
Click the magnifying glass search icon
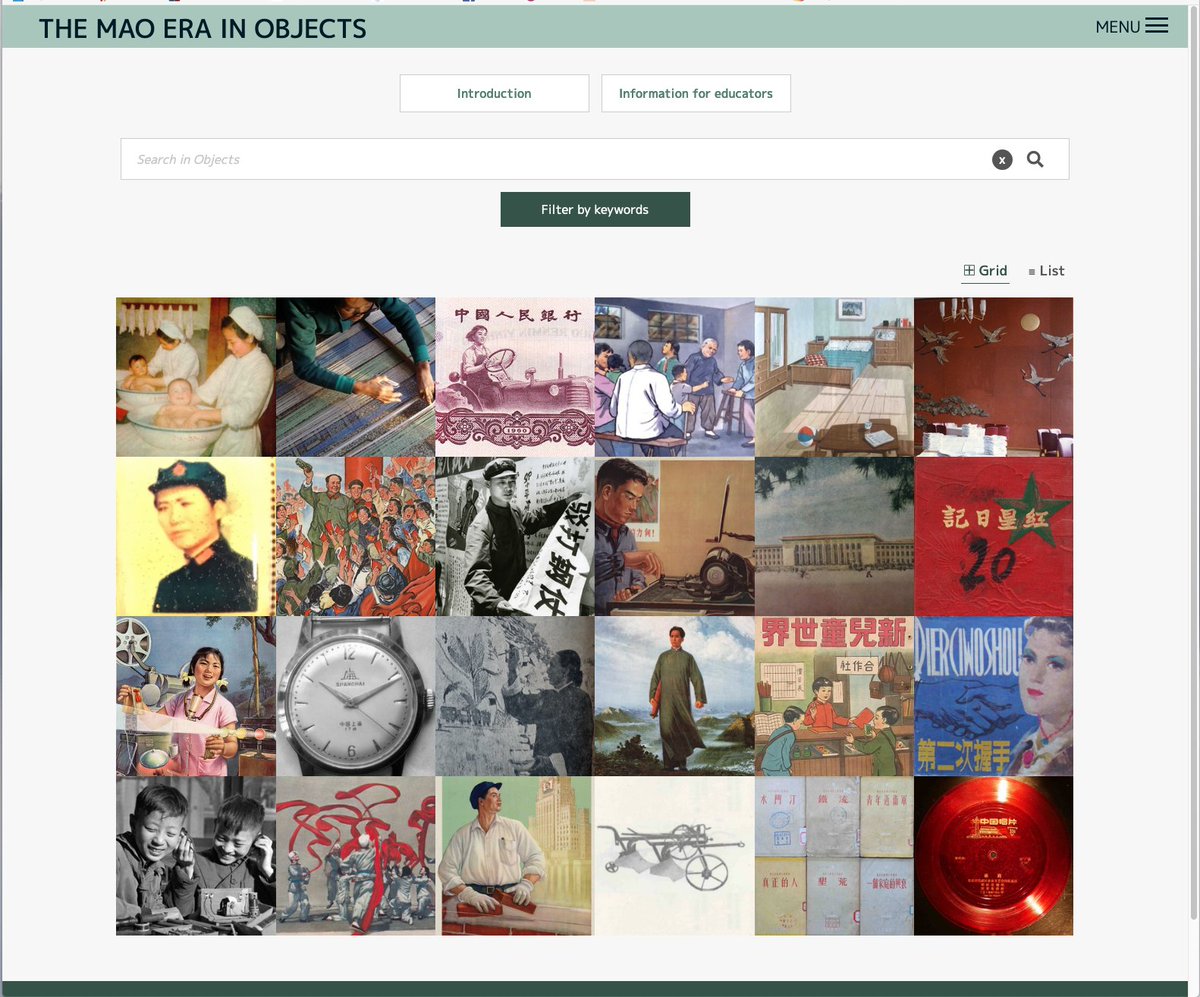pos(1035,159)
